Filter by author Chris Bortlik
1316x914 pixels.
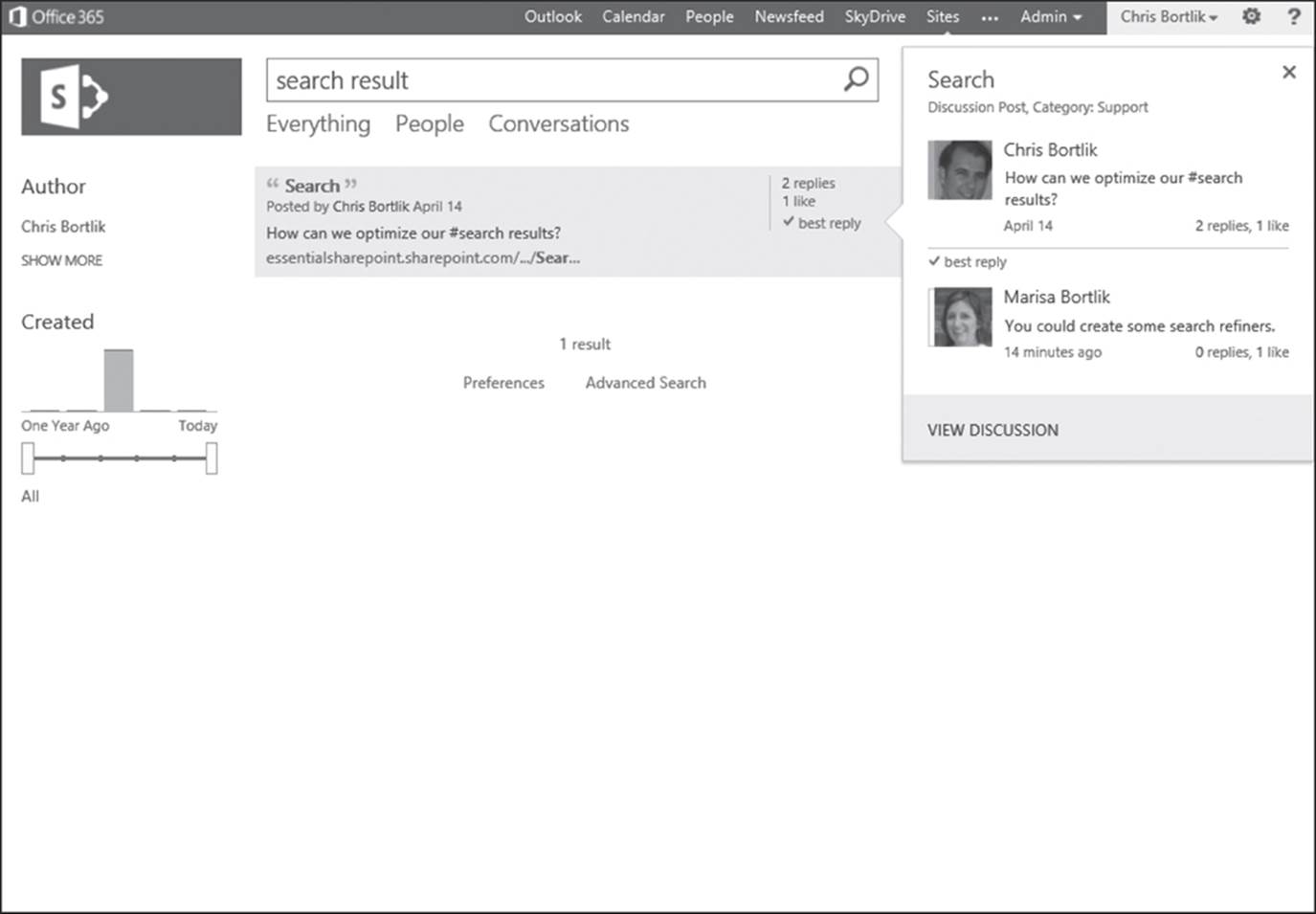pos(63,227)
